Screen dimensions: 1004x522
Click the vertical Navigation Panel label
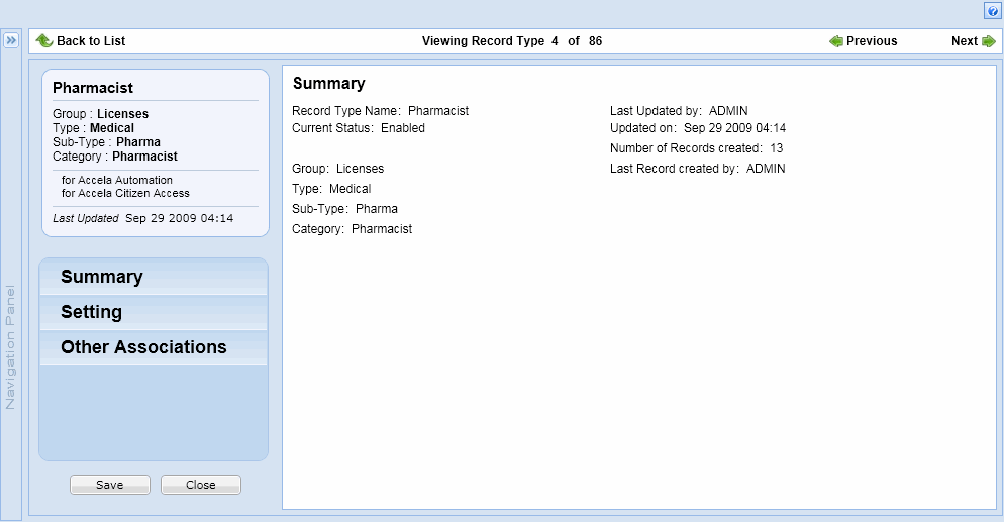coord(11,347)
